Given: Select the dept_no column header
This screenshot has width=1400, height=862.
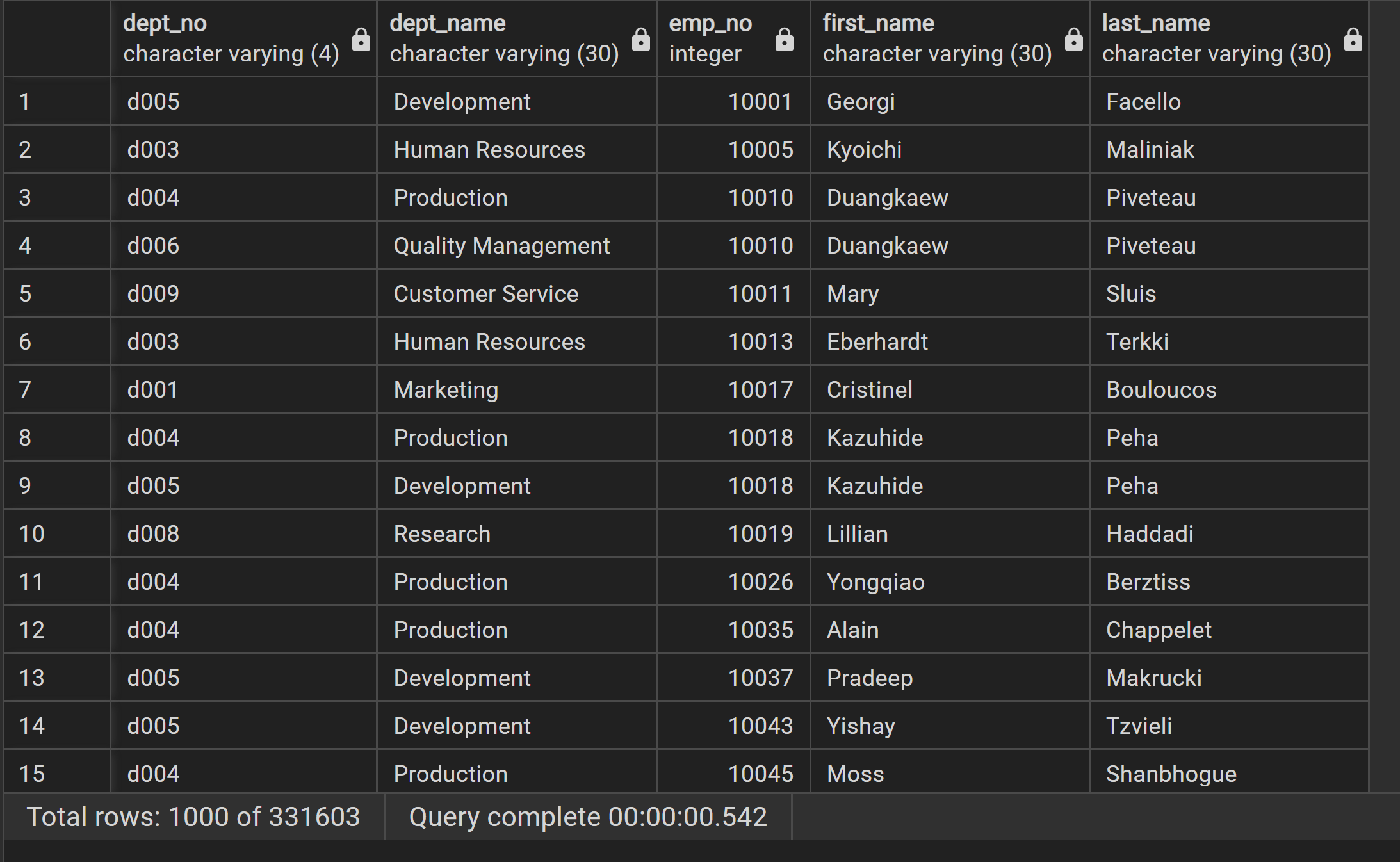Looking at the screenshot, I should point(231,38).
